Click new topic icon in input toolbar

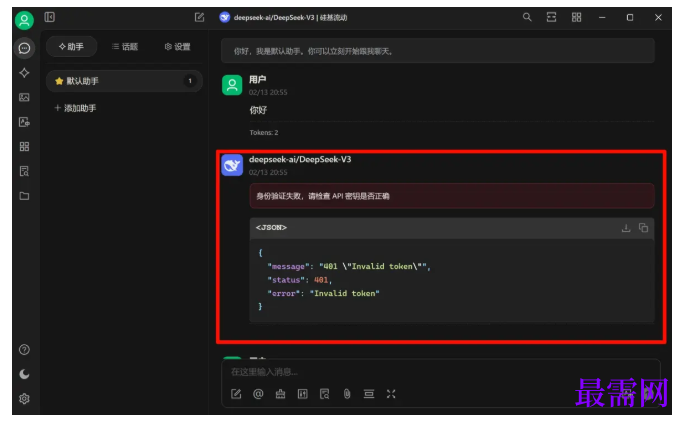(236, 394)
